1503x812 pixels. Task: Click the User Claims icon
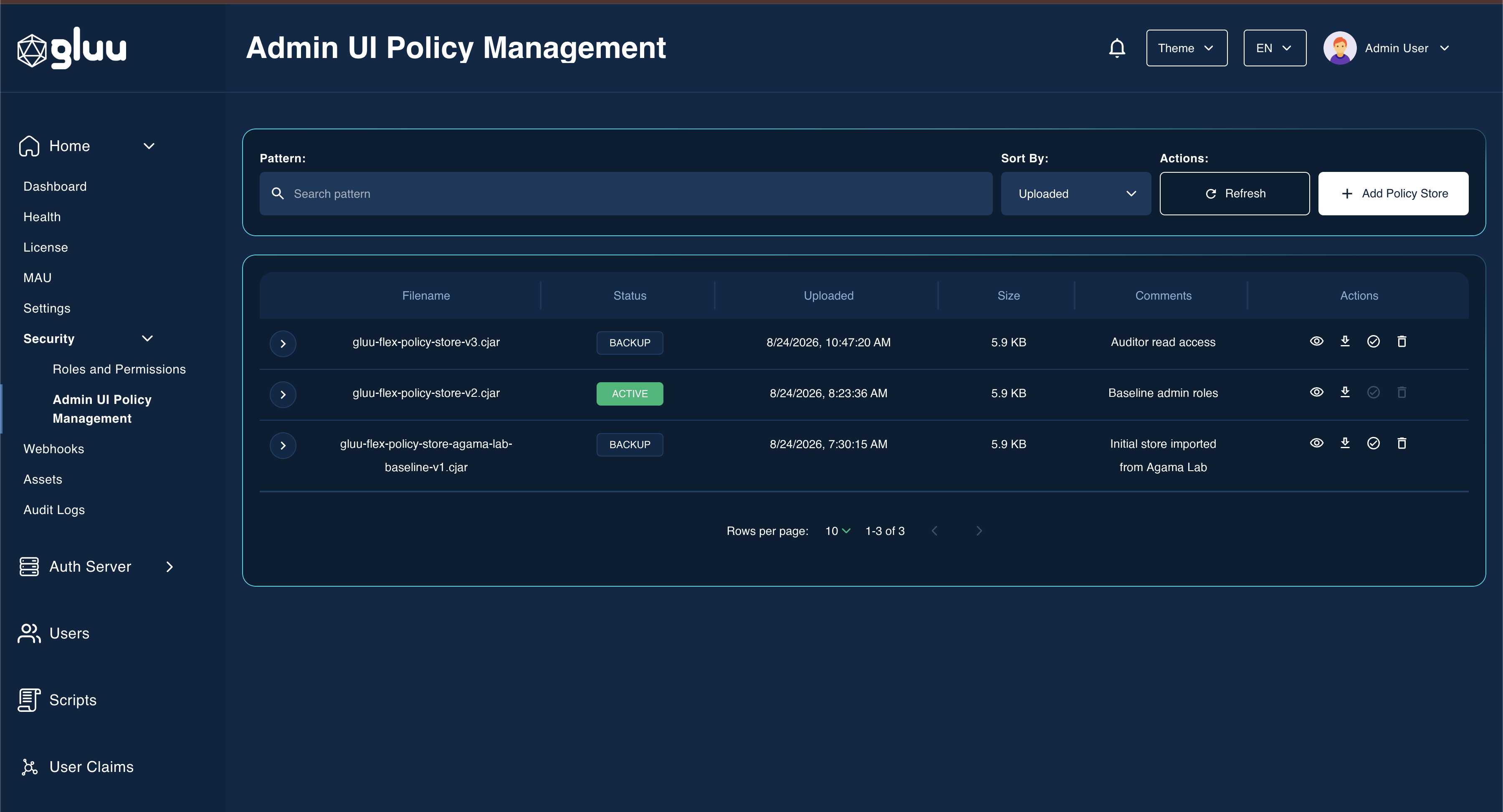point(29,767)
